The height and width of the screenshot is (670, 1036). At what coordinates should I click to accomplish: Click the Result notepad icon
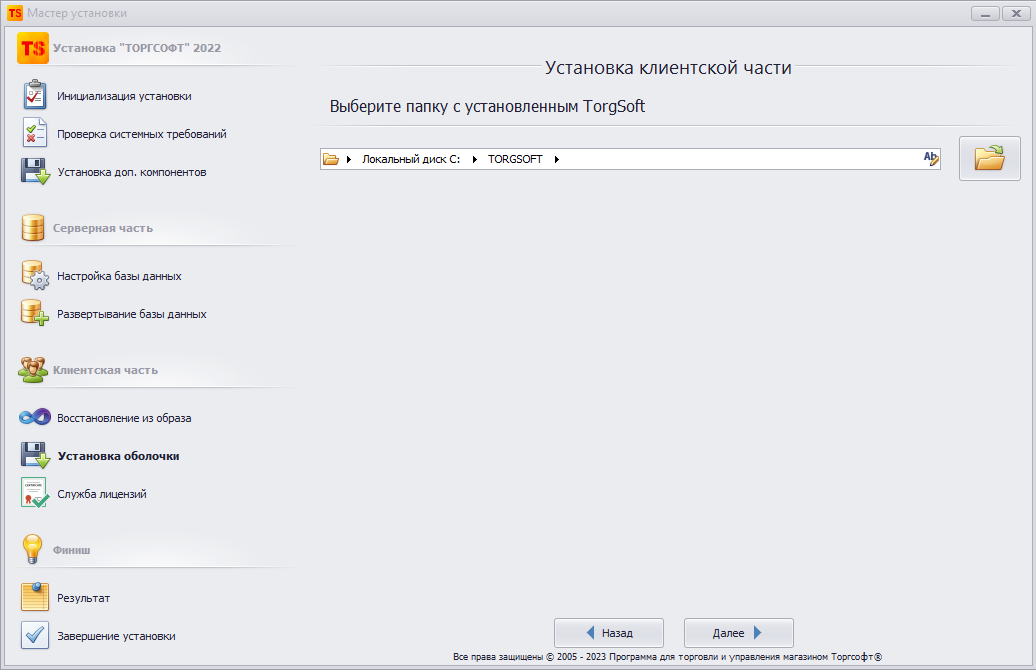34,597
